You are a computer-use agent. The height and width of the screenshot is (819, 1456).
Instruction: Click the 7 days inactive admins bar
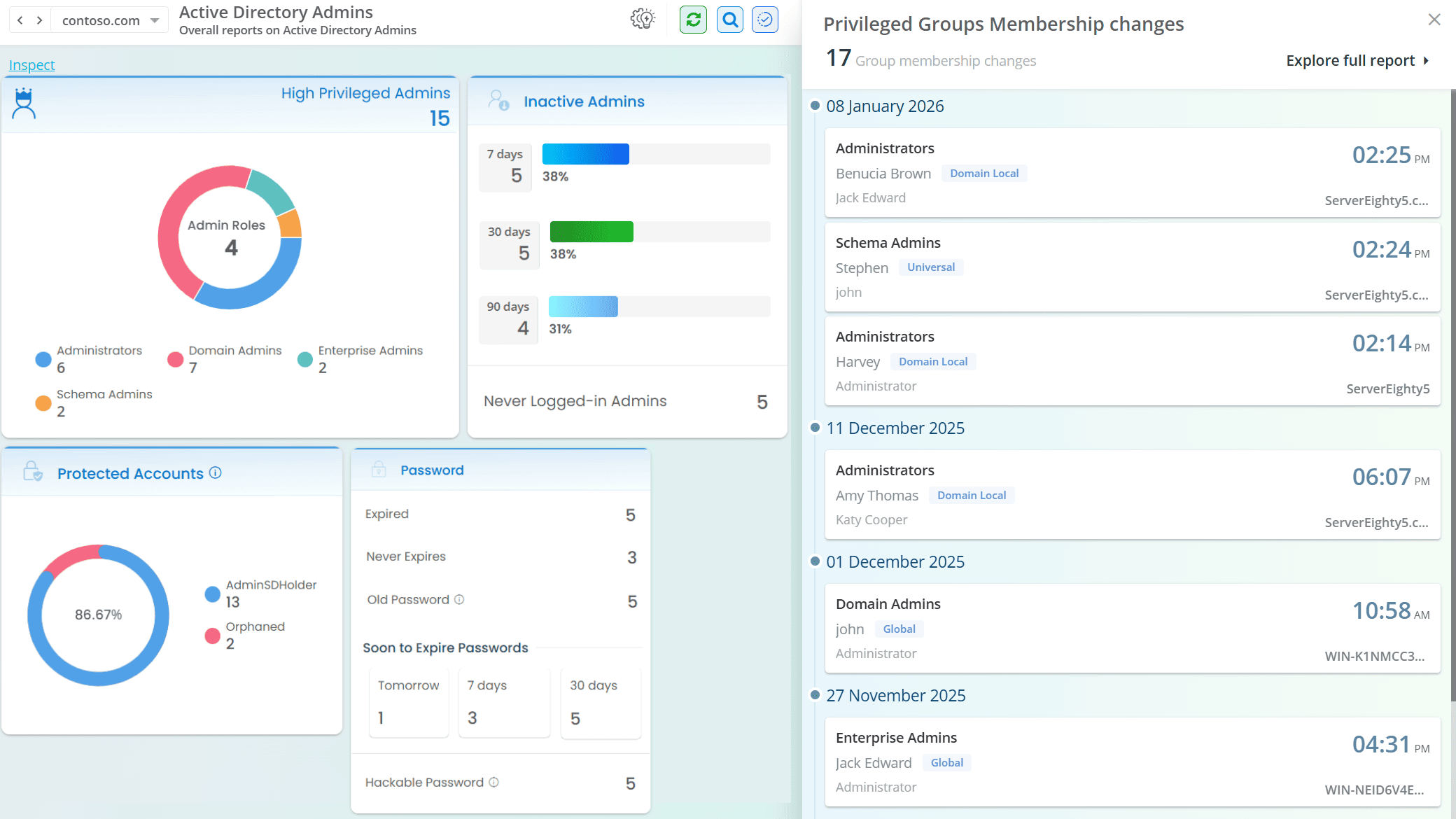(586, 154)
